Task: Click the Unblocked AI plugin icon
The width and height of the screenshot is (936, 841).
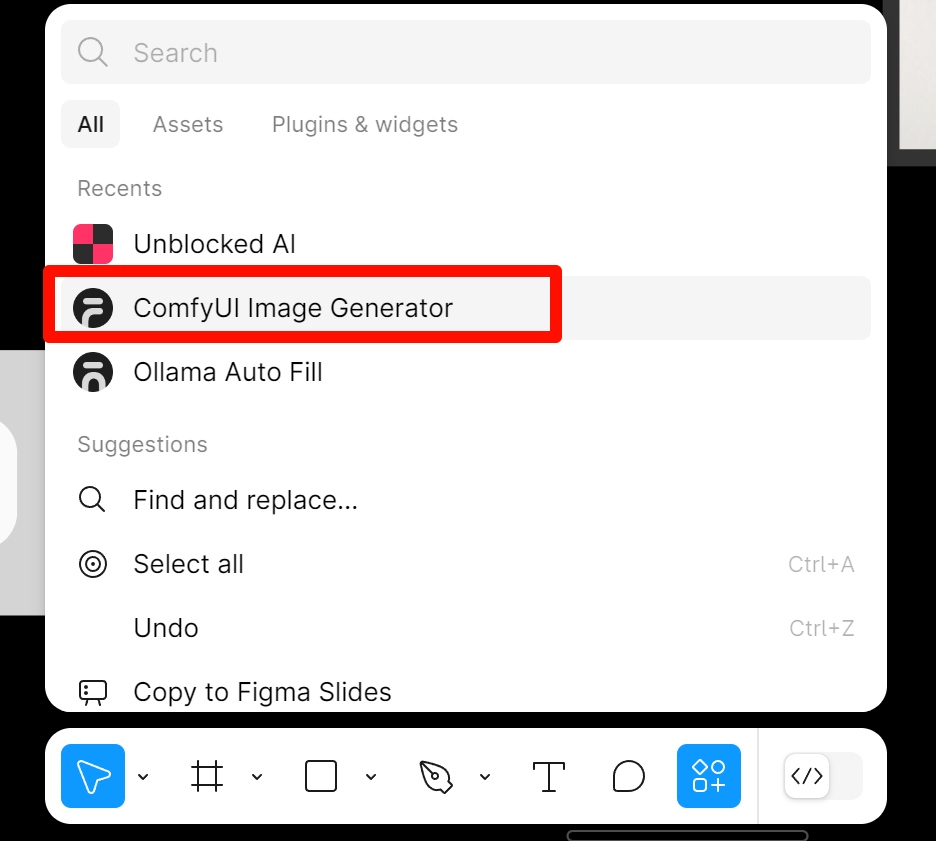Action: point(93,244)
